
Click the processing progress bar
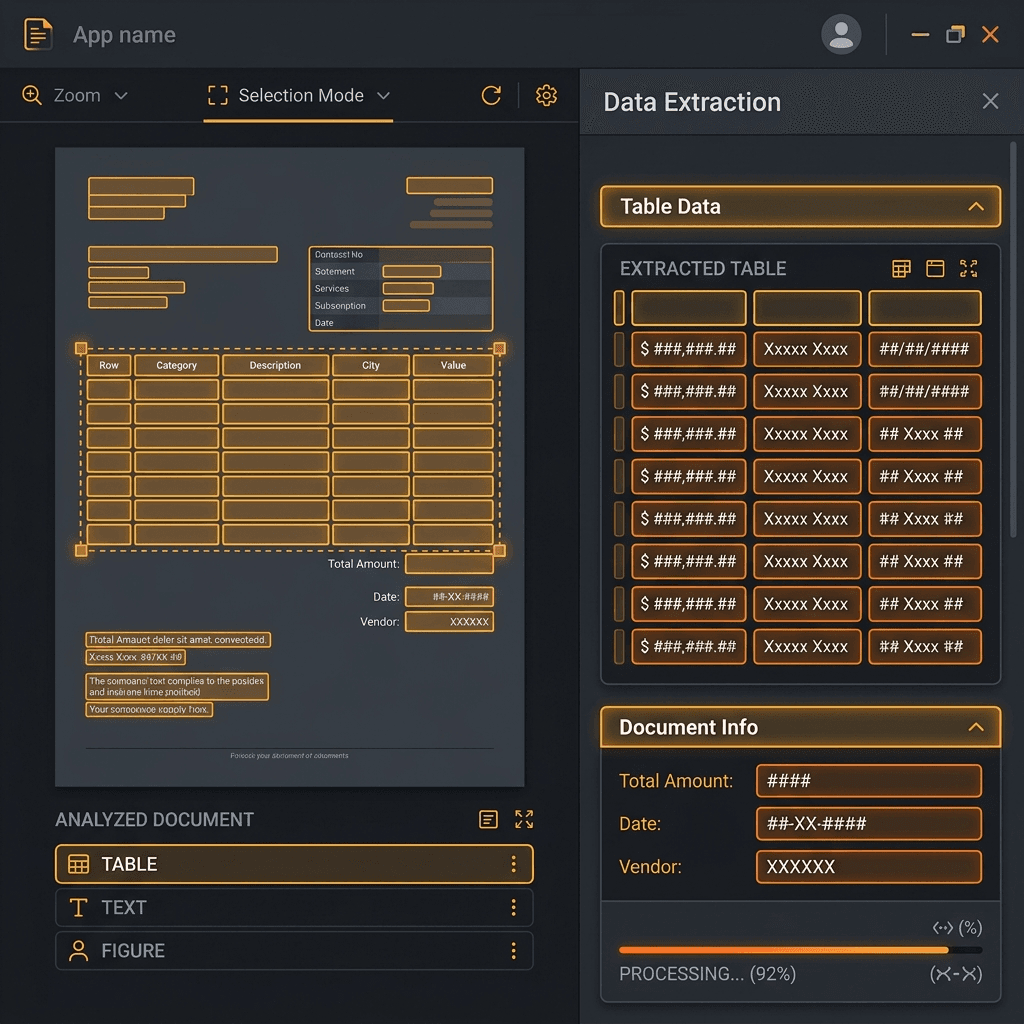click(800, 950)
